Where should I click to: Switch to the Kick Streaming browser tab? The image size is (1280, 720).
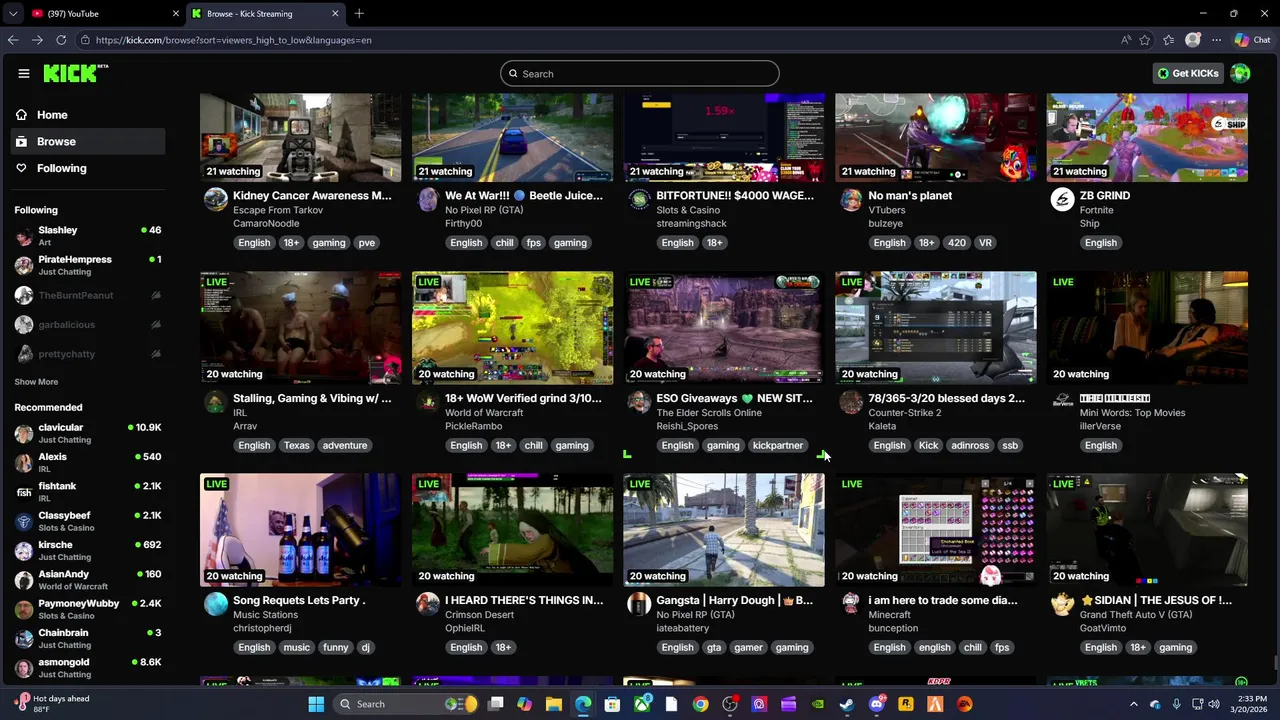[265, 14]
